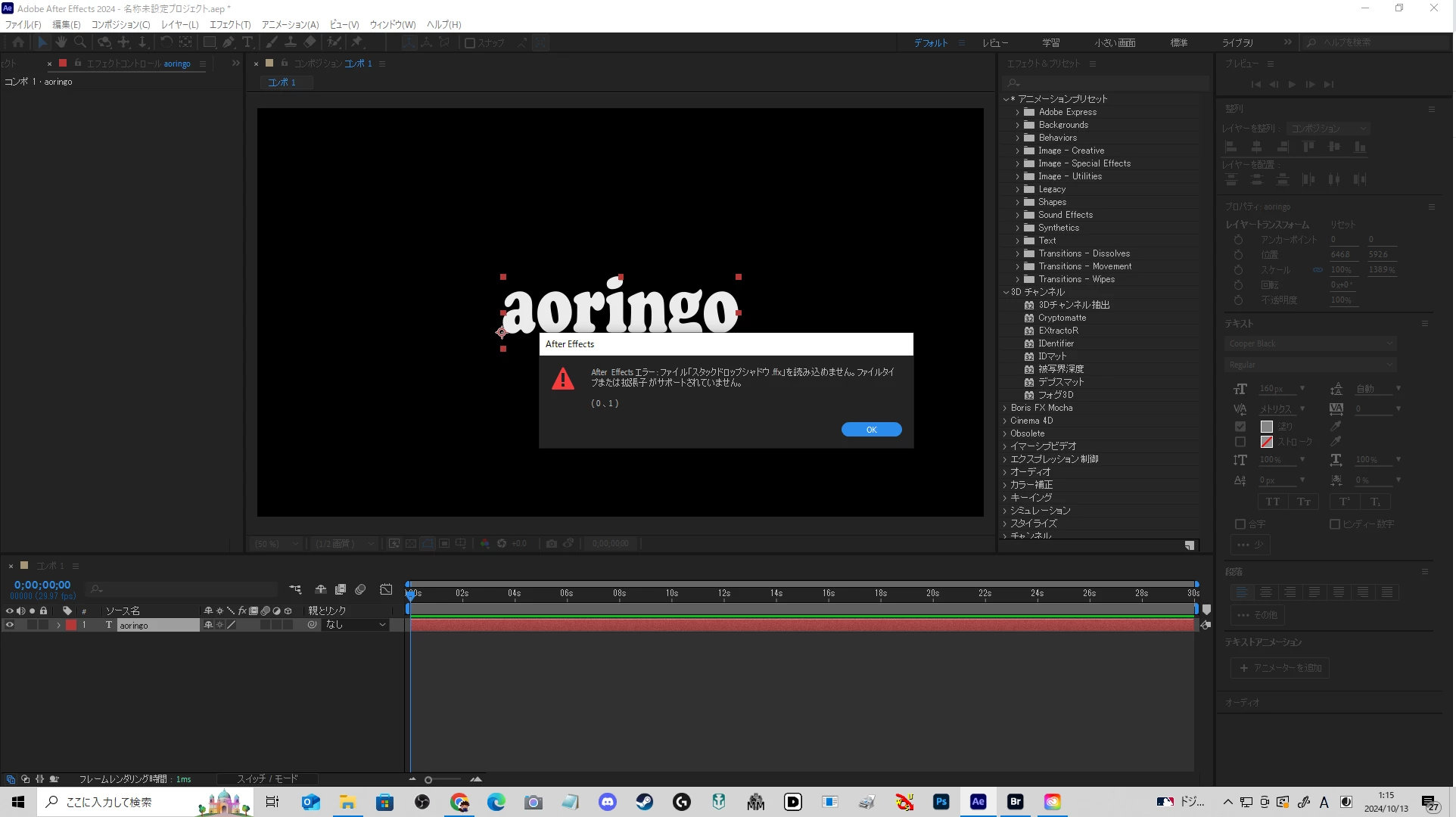Expand the Backgrounds preset folder

click(1018, 125)
